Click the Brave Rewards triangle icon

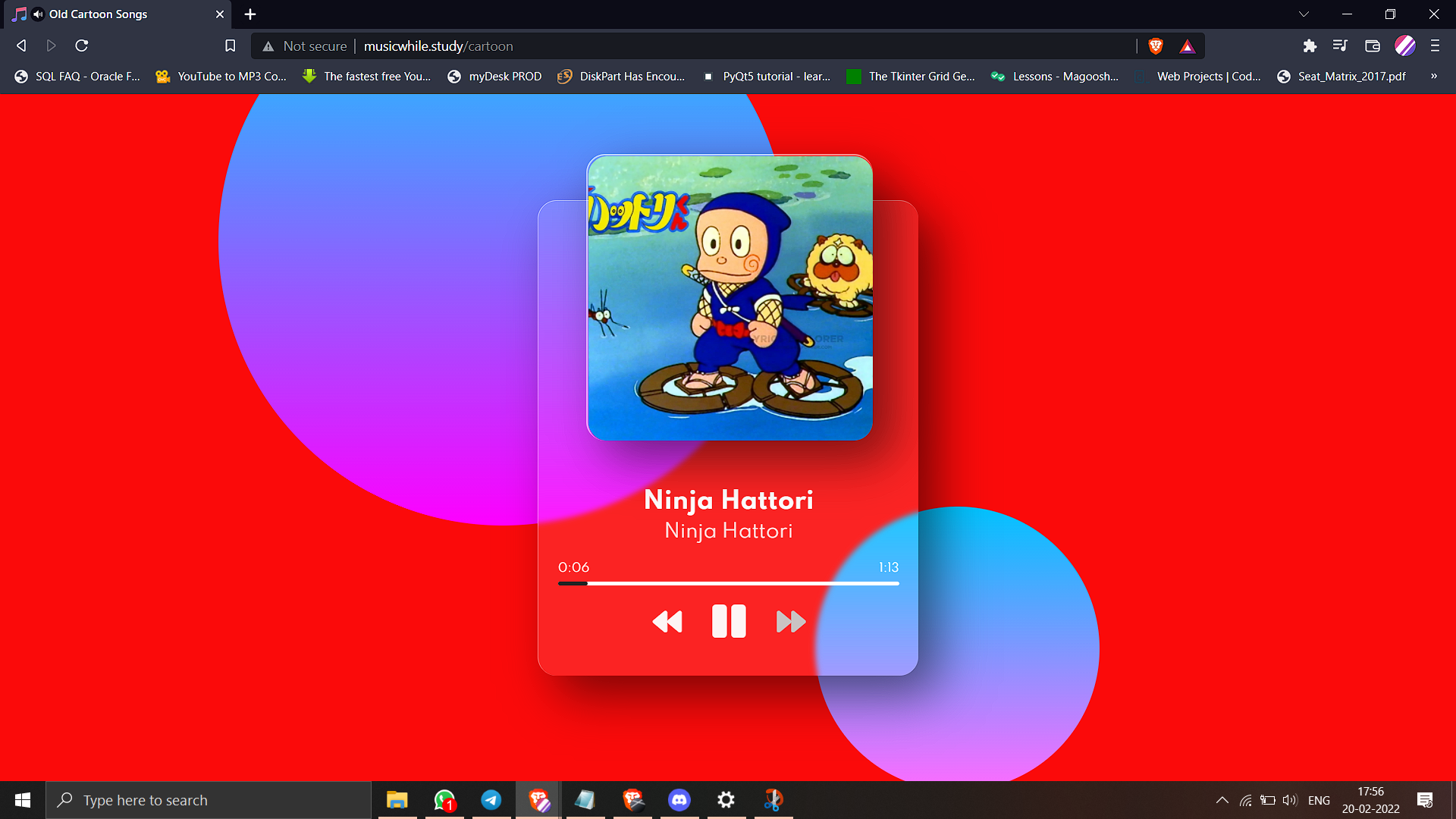click(x=1188, y=47)
